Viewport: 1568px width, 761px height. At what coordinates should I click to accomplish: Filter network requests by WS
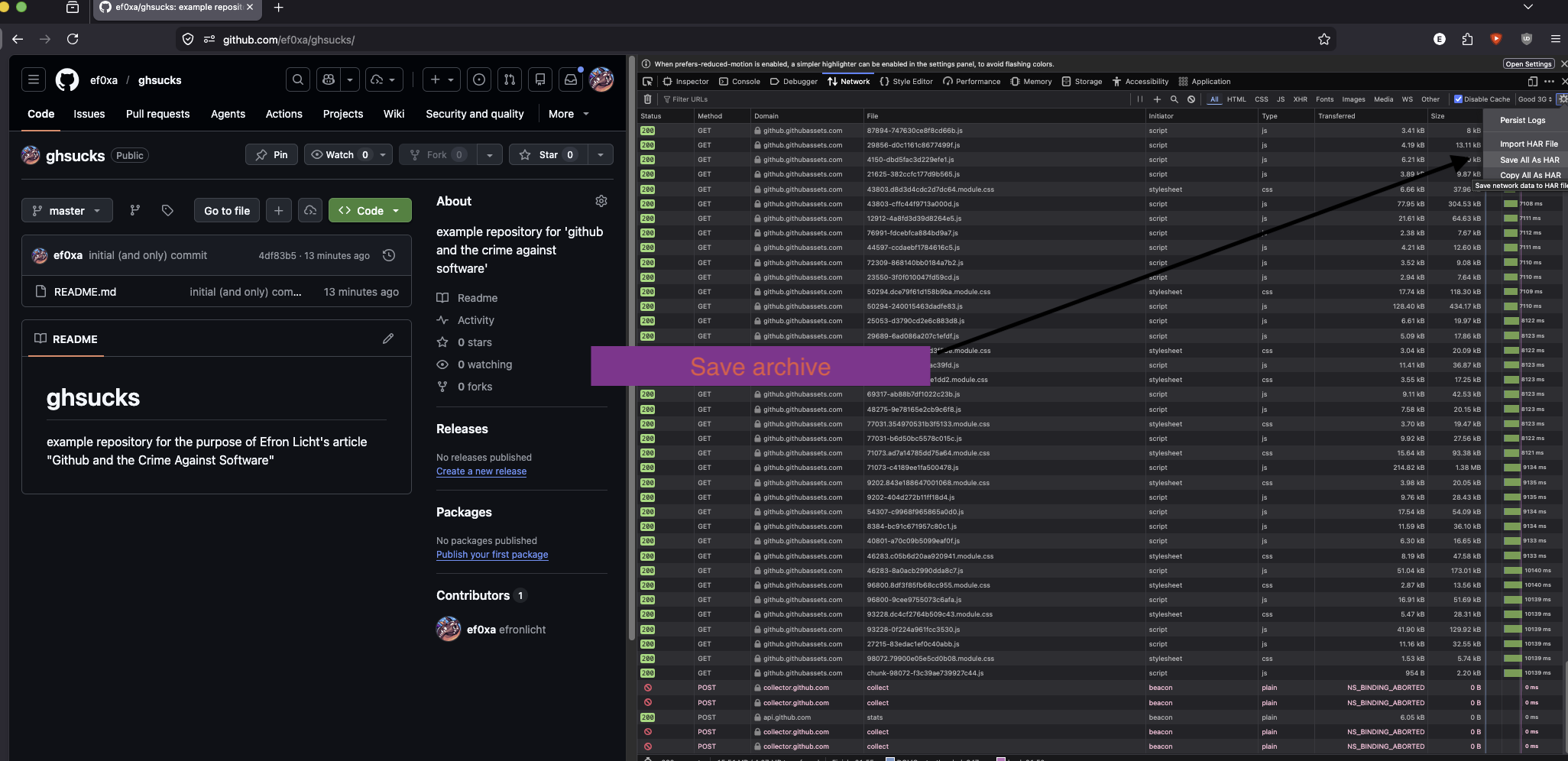tap(1407, 99)
